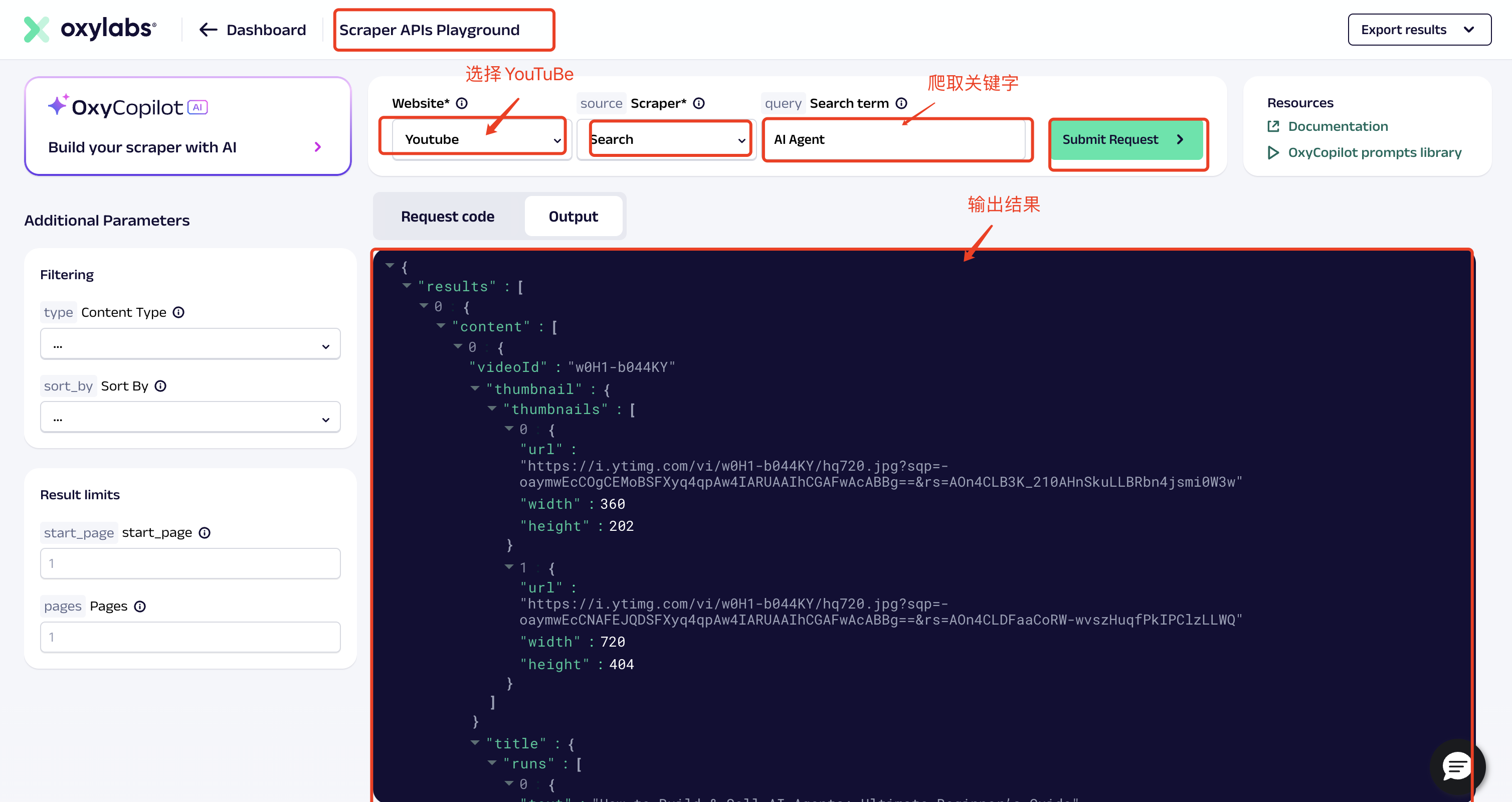Image resolution: width=1512 pixels, height=802 pixels.
Task: Expand the Content Type dropdown
Action: click(x=190, y=345)
